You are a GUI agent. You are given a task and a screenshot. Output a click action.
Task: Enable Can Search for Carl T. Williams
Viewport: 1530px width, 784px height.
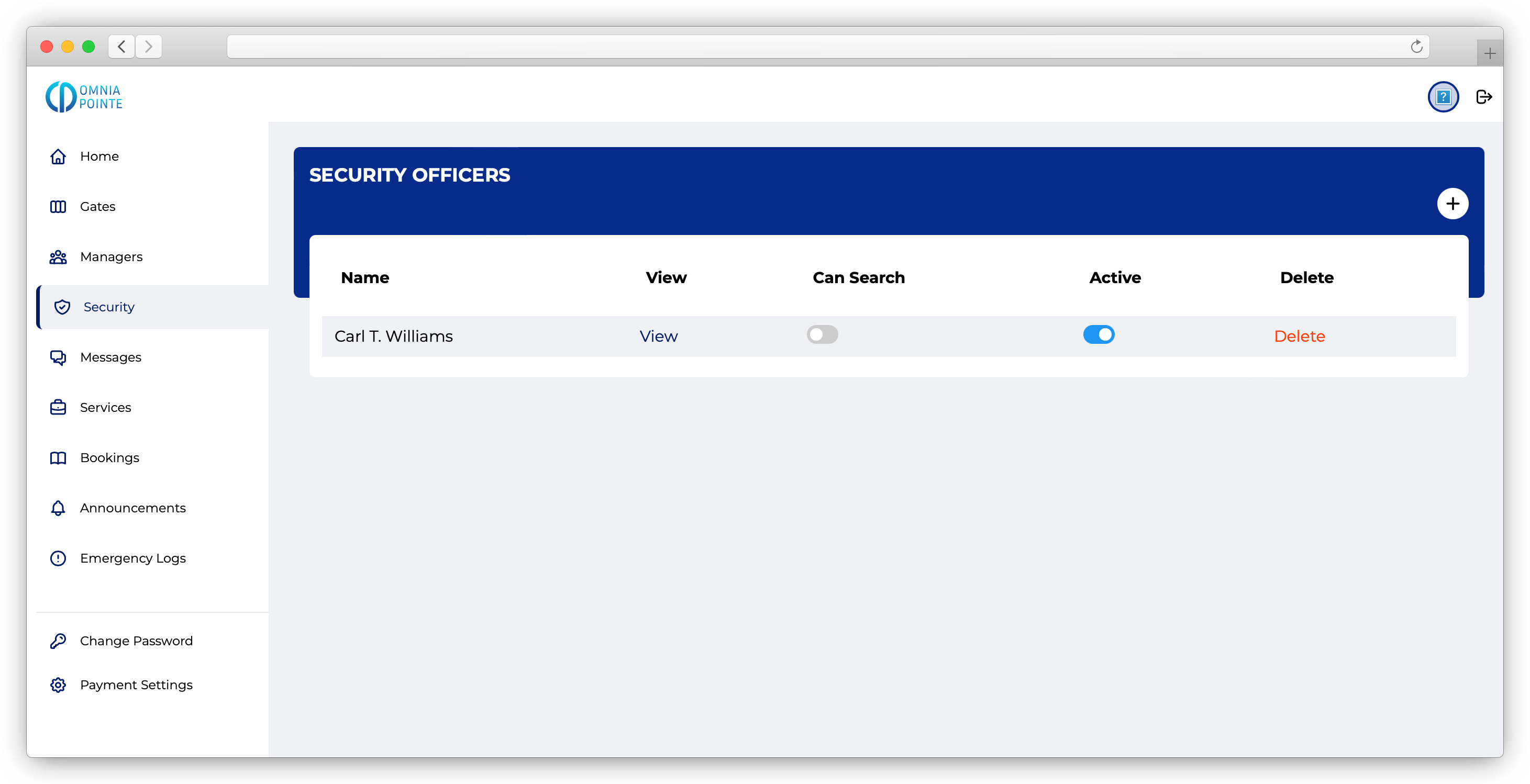[x=822, y=335]
